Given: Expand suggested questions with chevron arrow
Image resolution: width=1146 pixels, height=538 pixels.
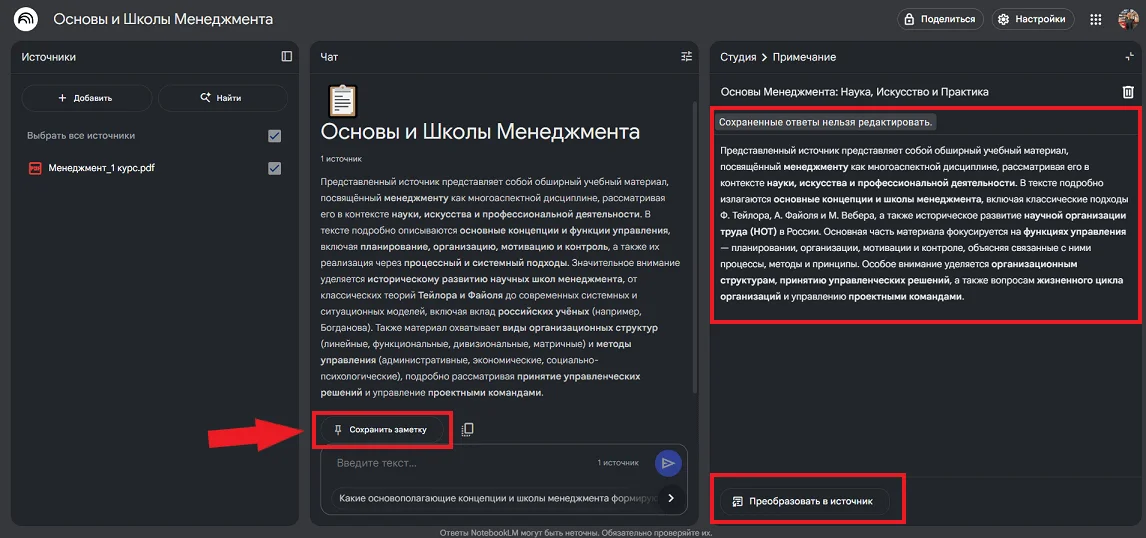Looking at the screenshot, I should point(671,498).
